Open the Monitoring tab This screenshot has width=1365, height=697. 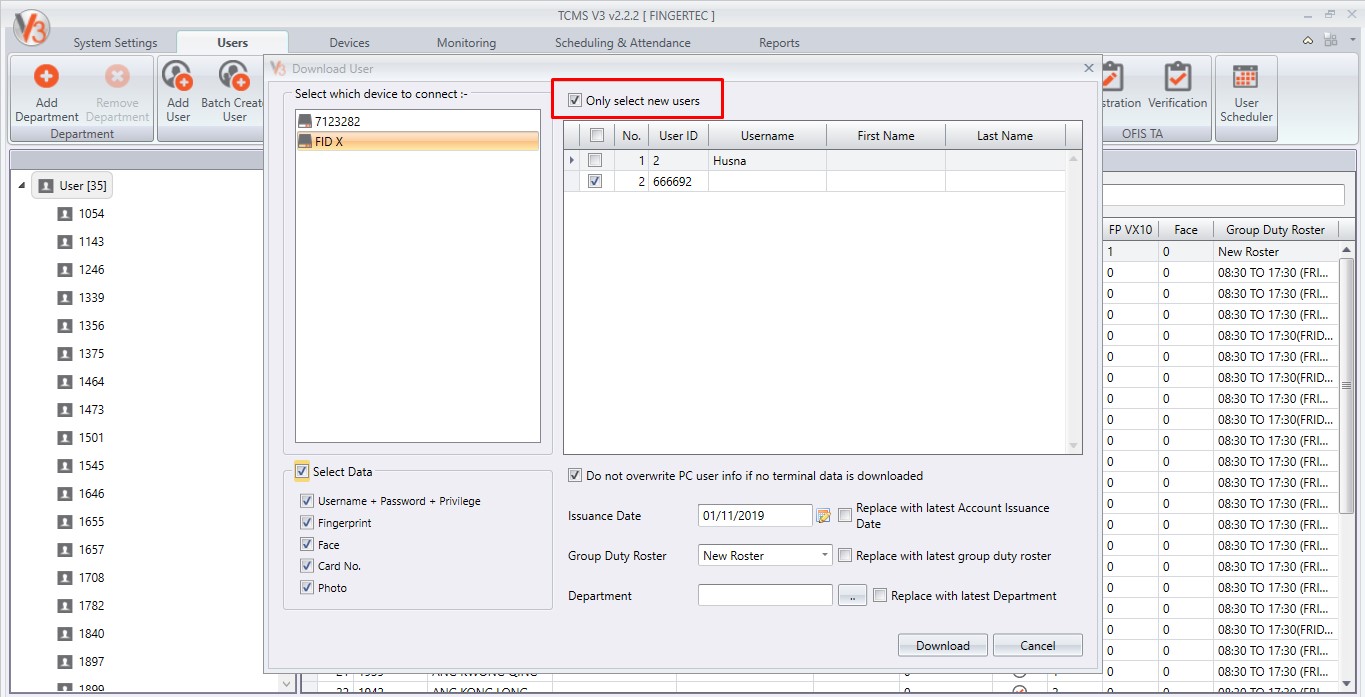[x=466, y=43]
